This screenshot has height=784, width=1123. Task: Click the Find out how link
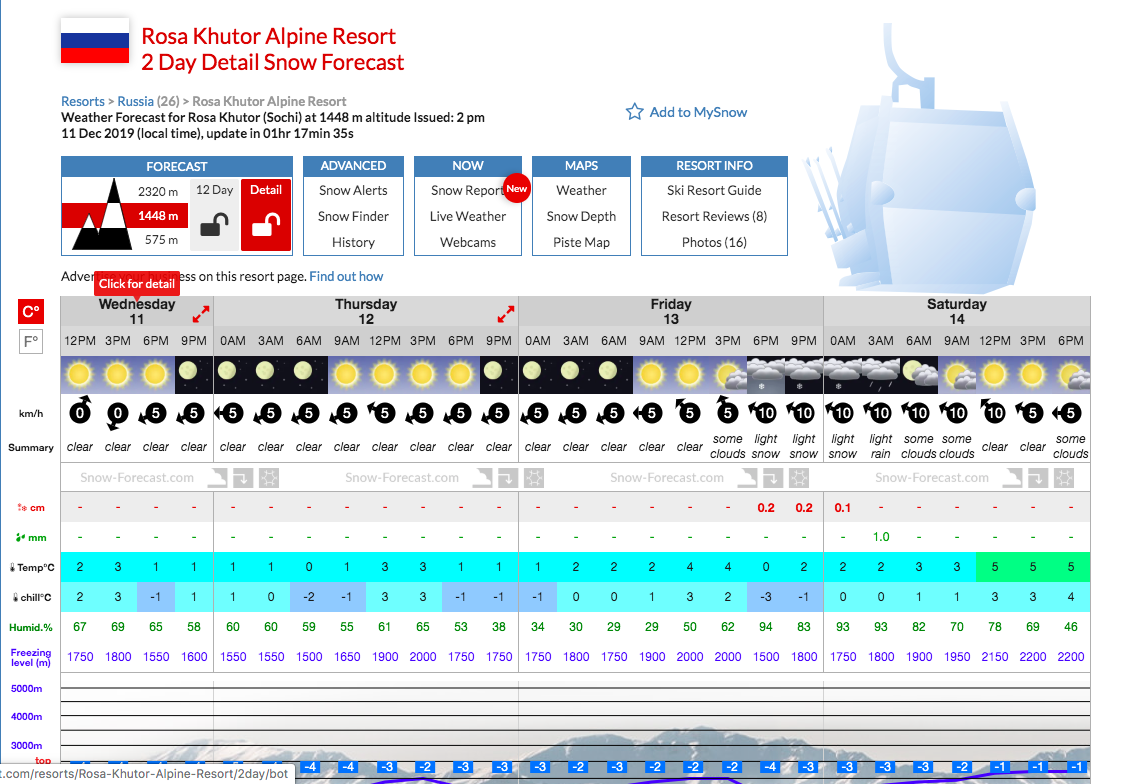click(346, 276)
